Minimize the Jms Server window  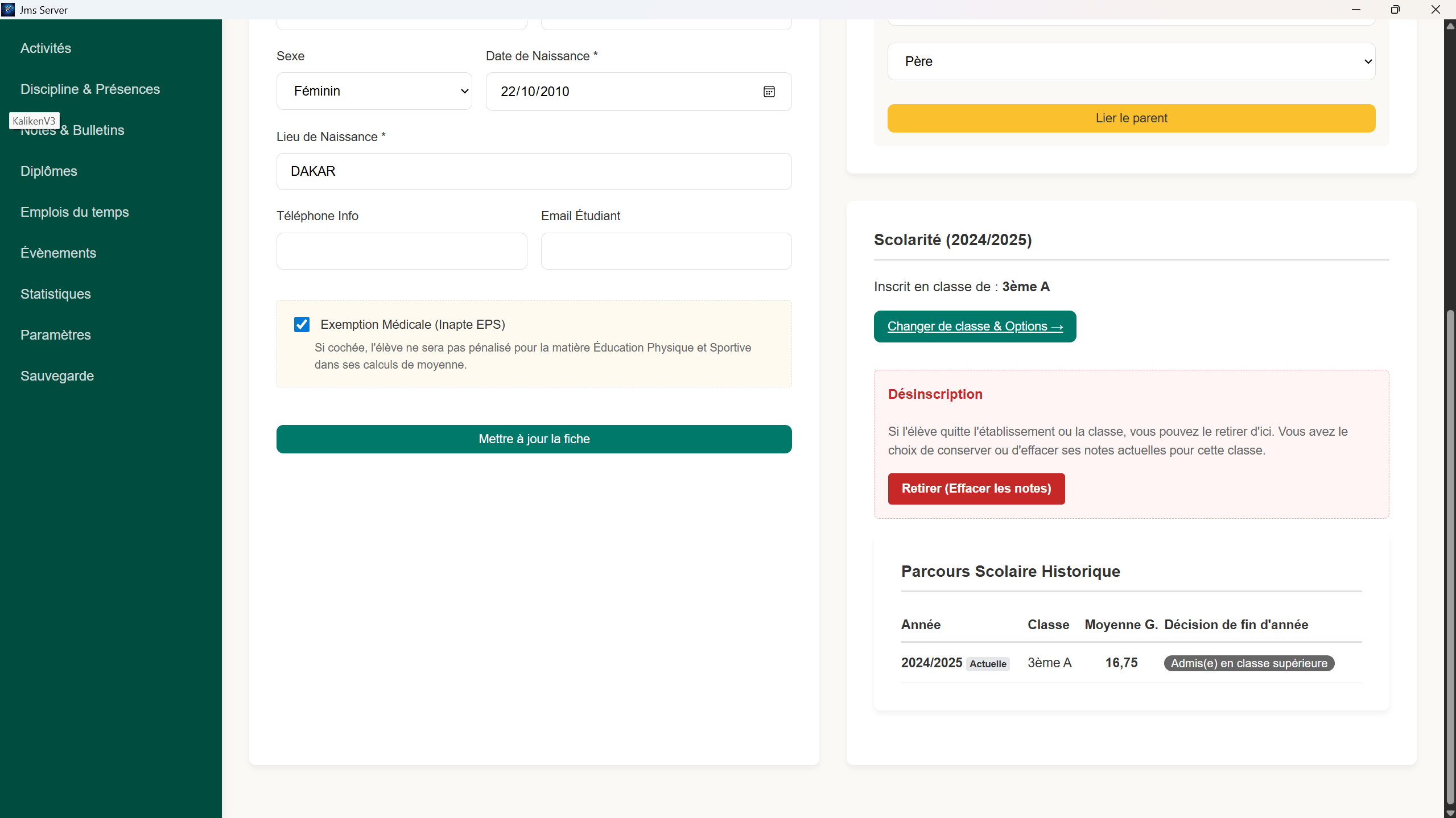[x=1356, y=10]
